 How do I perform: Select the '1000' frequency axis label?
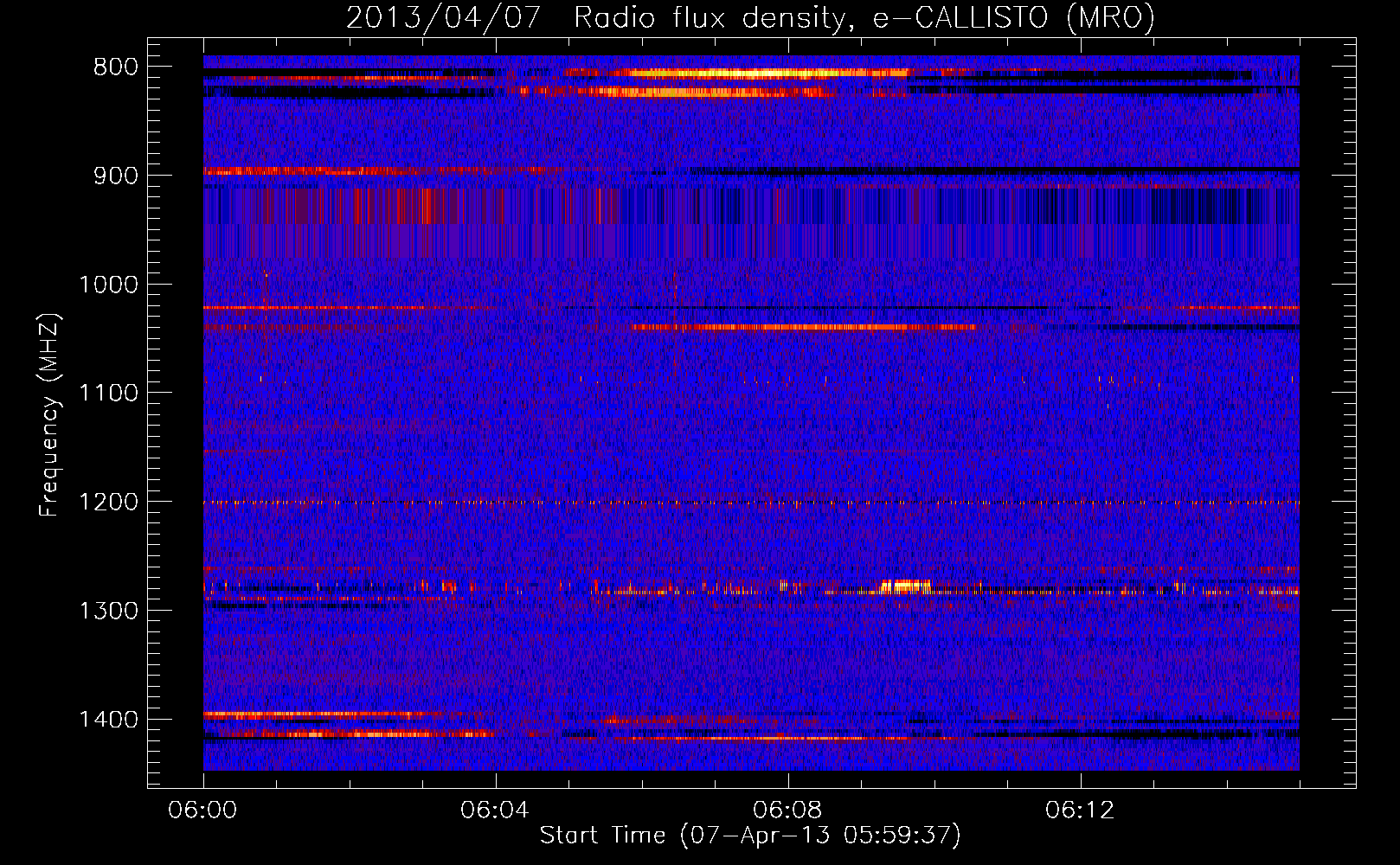click(x=109, y=285)
